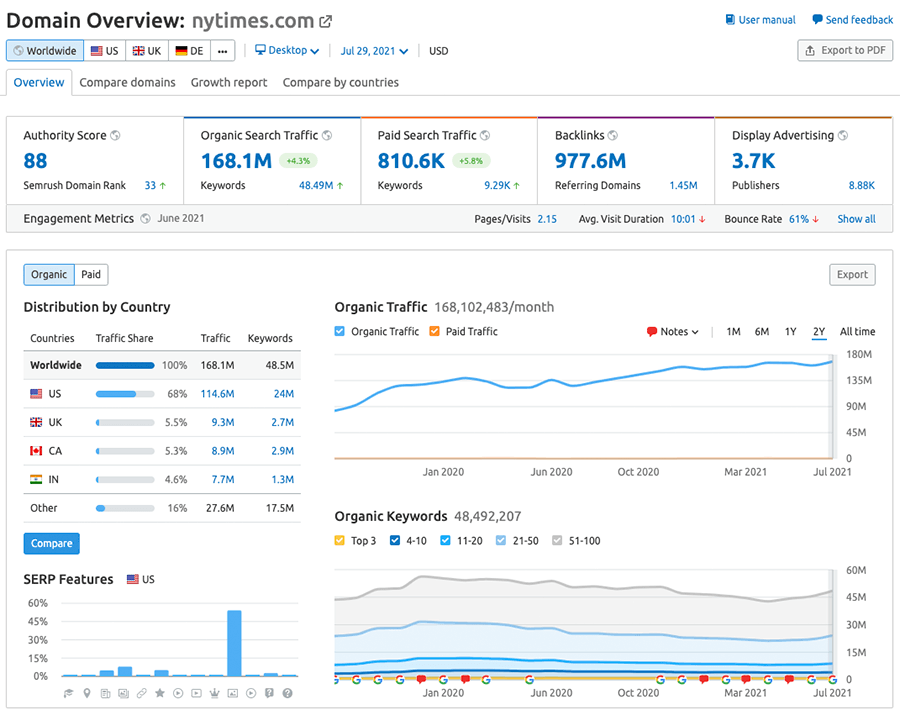Toggle the 21-50 keywords checkbox
This screenshot has width=900, height=715.
501,541
